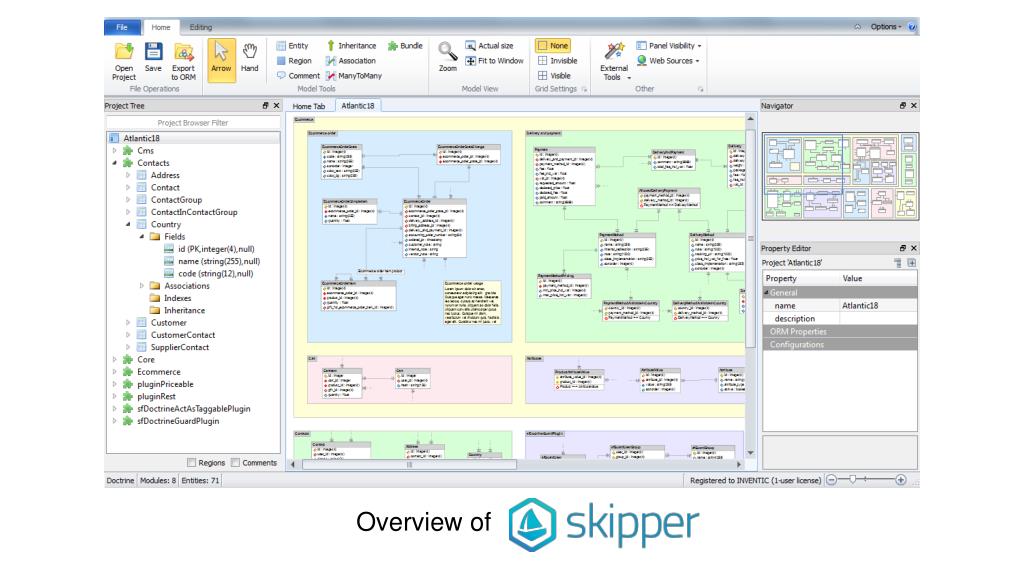This screenshot has width=1024, height=576.
Task: Open External Tools
Action: tap(614, 61)
